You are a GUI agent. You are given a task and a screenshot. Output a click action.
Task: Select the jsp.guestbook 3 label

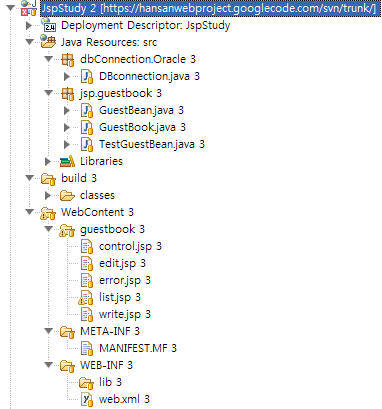[x=121, y=94]
